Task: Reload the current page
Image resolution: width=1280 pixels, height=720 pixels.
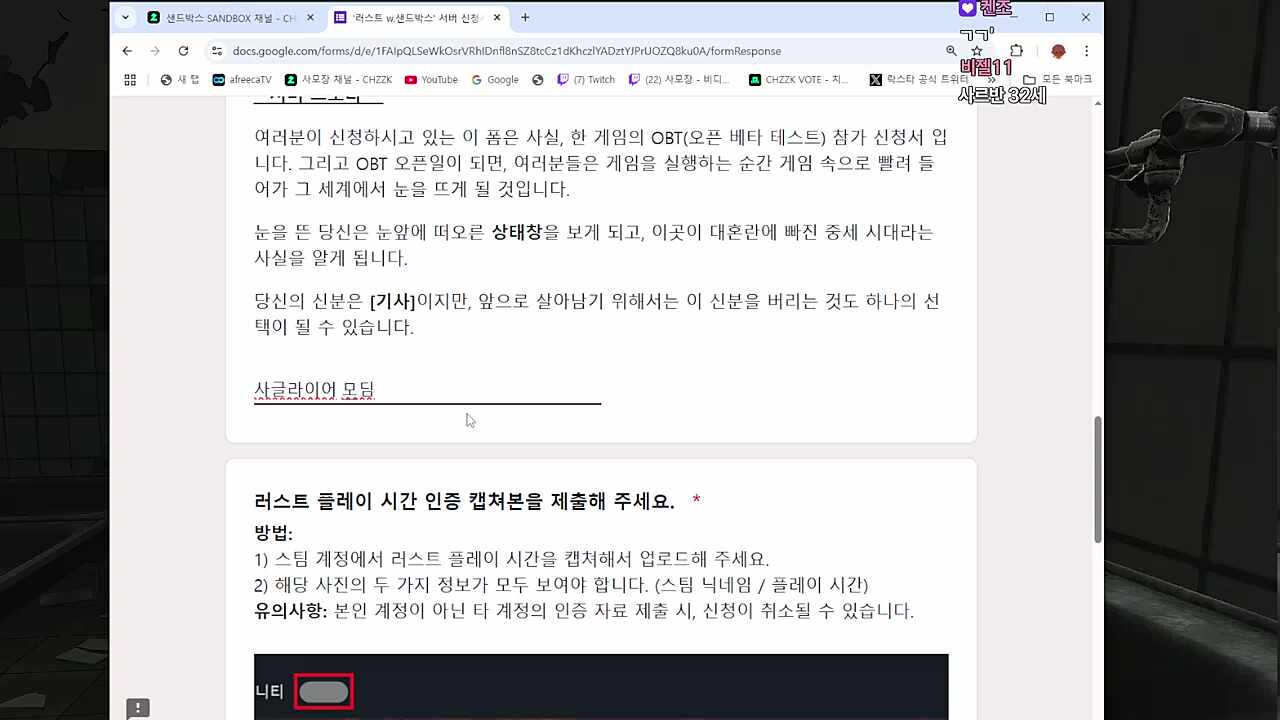Action: click(183, 51)
